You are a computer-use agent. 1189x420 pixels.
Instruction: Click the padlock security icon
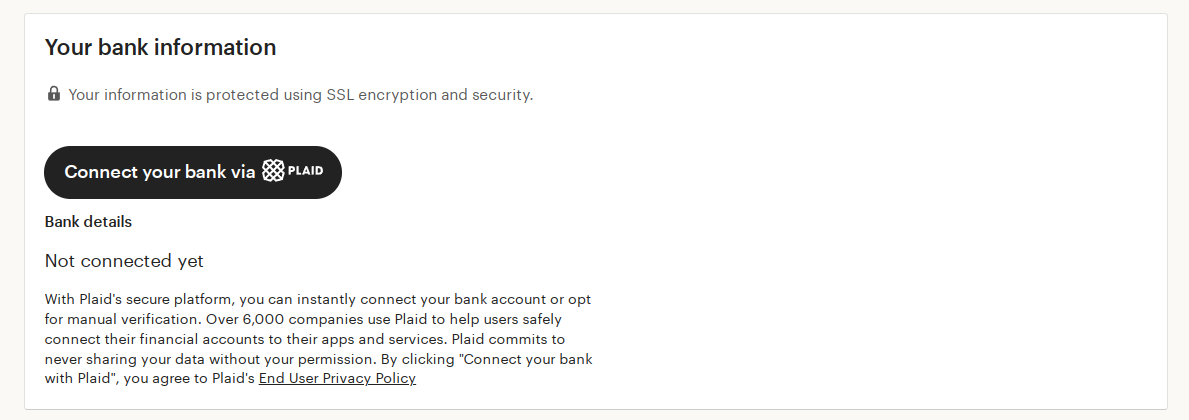54,95
